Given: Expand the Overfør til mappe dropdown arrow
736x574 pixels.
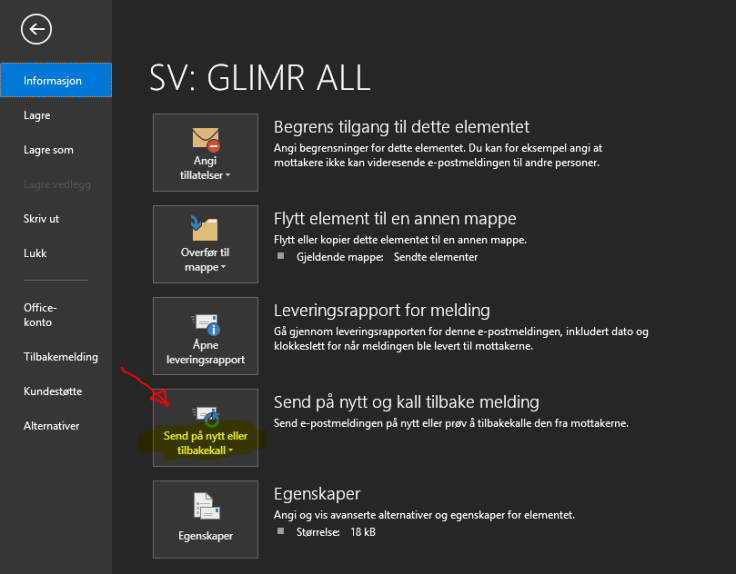Looking at the screenshot, I should [x=223, y=268].
